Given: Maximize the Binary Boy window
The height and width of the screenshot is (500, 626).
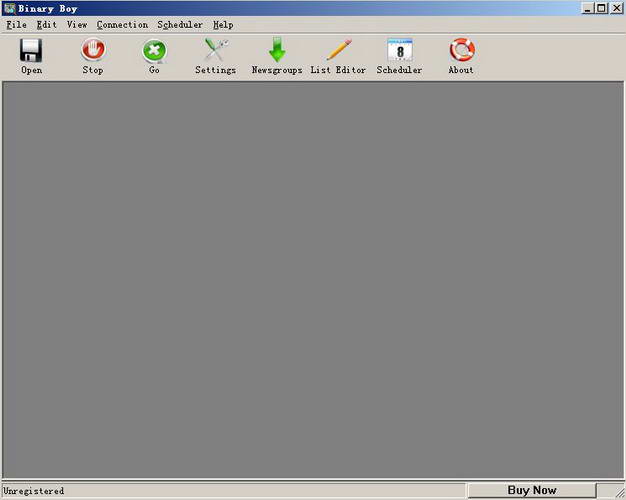Looking at the screenshot, I should click(601, 8).
